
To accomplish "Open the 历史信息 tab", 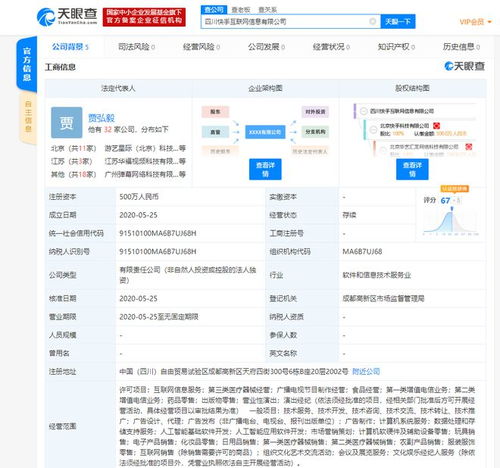I will pos(461,47).
